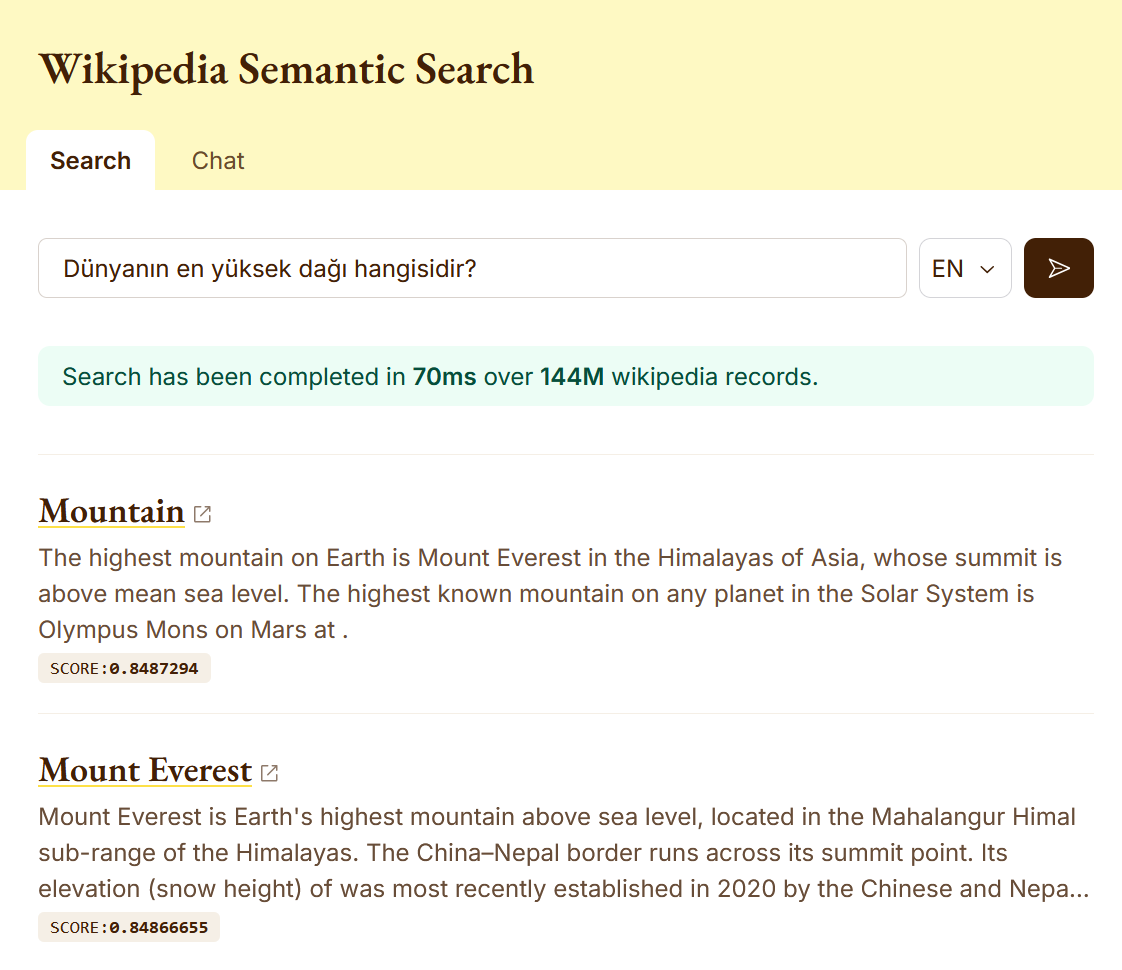Open the EN language dropdown
This screenshot has width=1122, height=970.
coord(964,268)
